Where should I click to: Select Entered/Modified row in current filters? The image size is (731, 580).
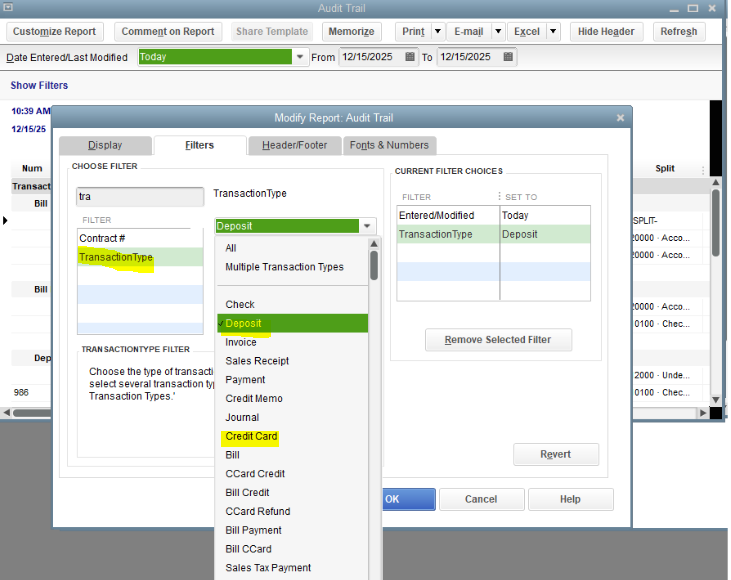(x=493, y=215)
